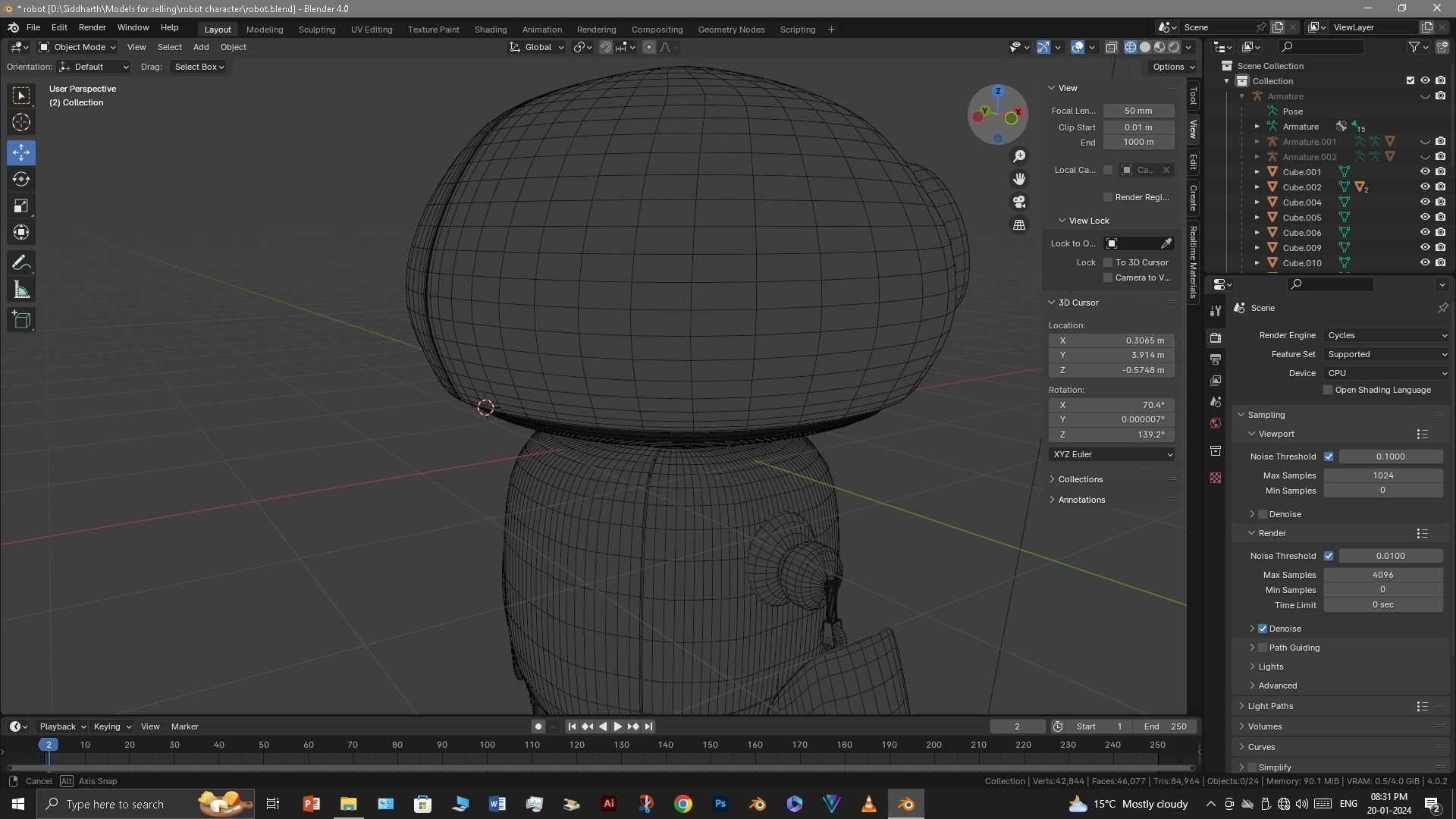This screenshot has width=1456, height=819.
Task: Expand Cube.002 in outliner
Action: click(1257, 187)
